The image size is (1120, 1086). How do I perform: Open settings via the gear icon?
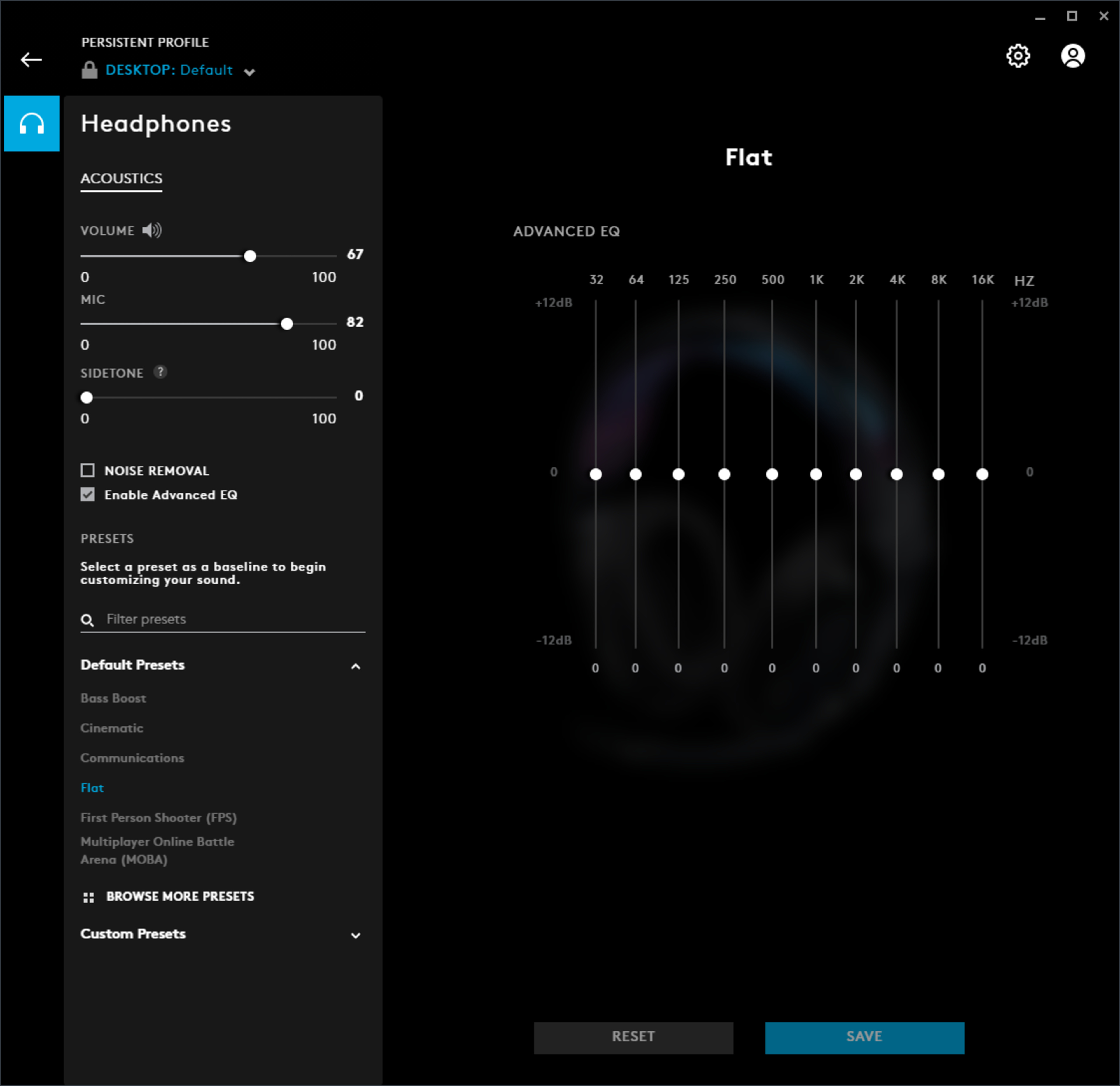(x=1018, y=56)
